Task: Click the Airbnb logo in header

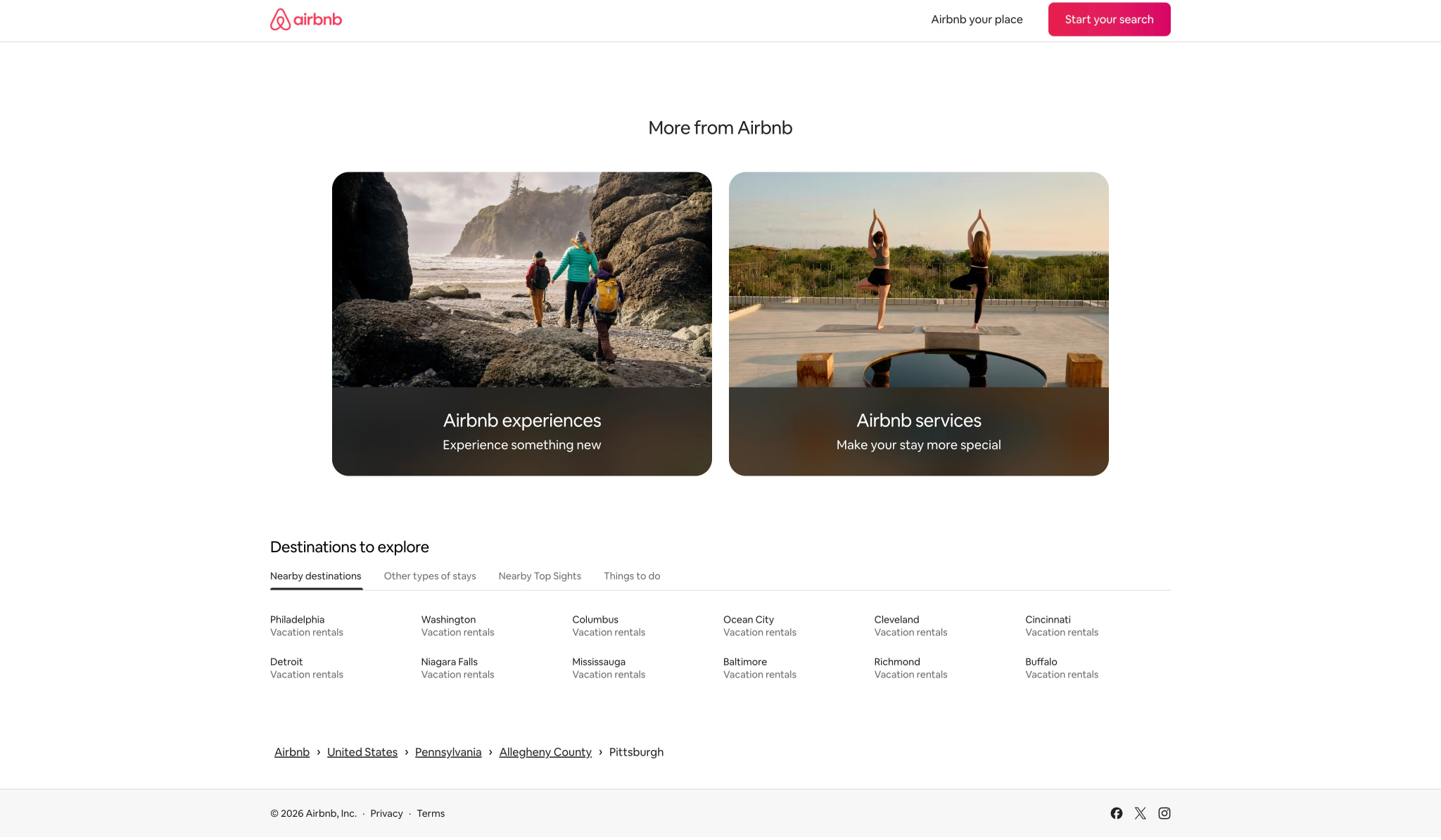Action: (x=306, y=20)
